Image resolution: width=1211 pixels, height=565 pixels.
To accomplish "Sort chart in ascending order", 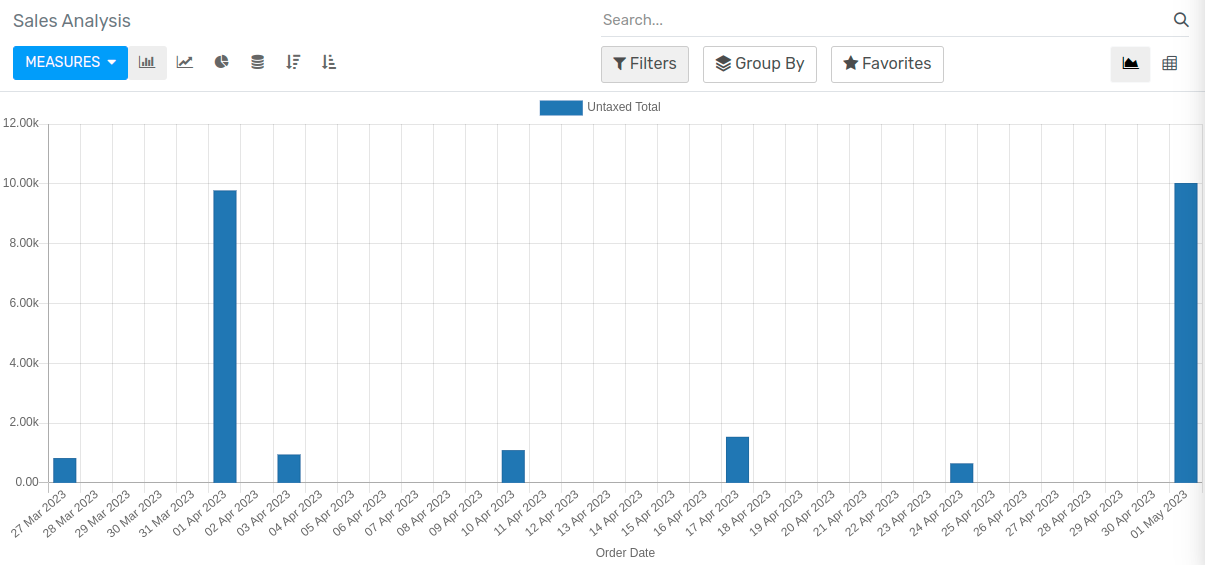I will 329,63.
